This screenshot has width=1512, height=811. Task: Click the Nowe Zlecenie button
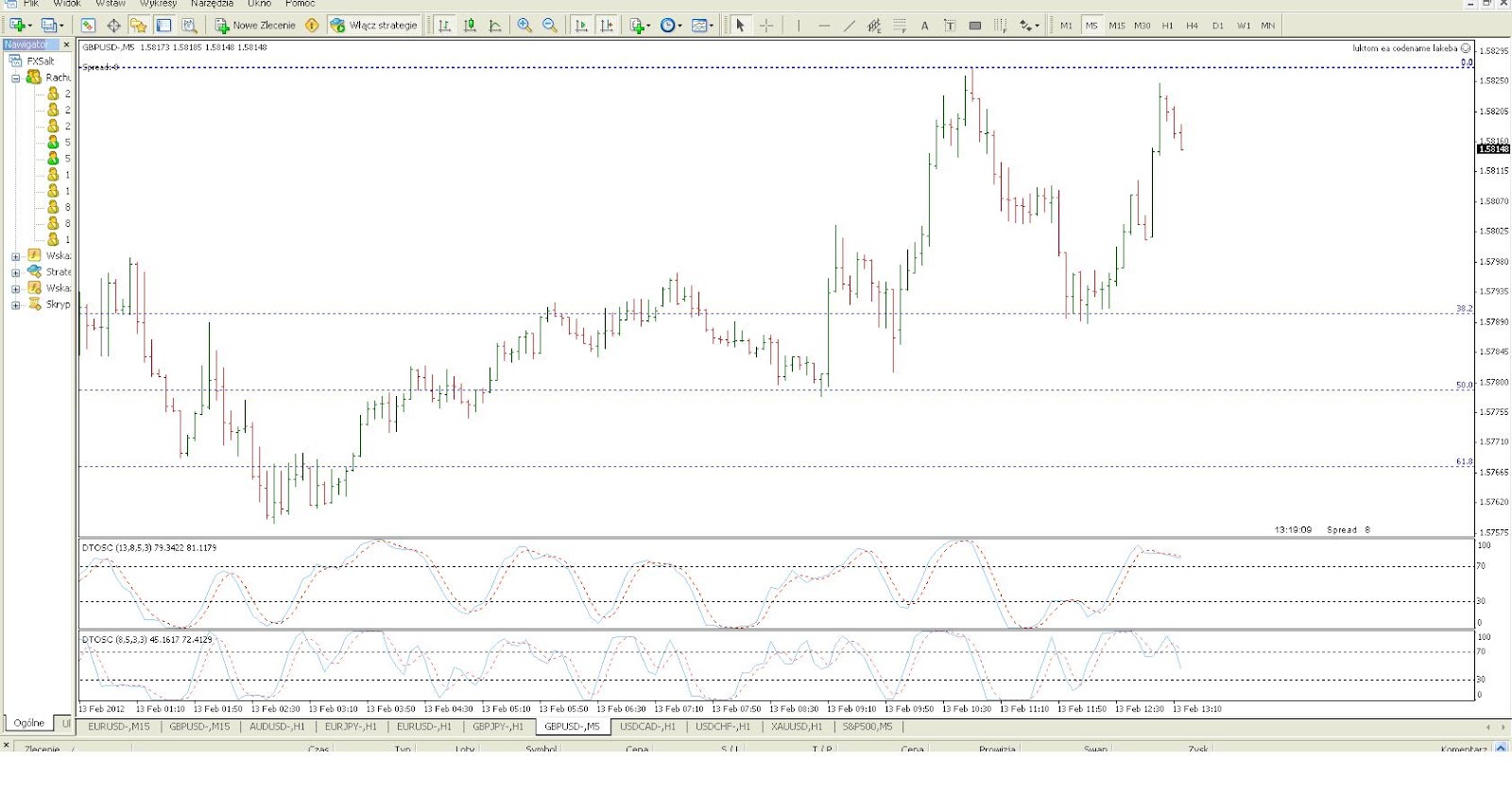pos(255,26)
